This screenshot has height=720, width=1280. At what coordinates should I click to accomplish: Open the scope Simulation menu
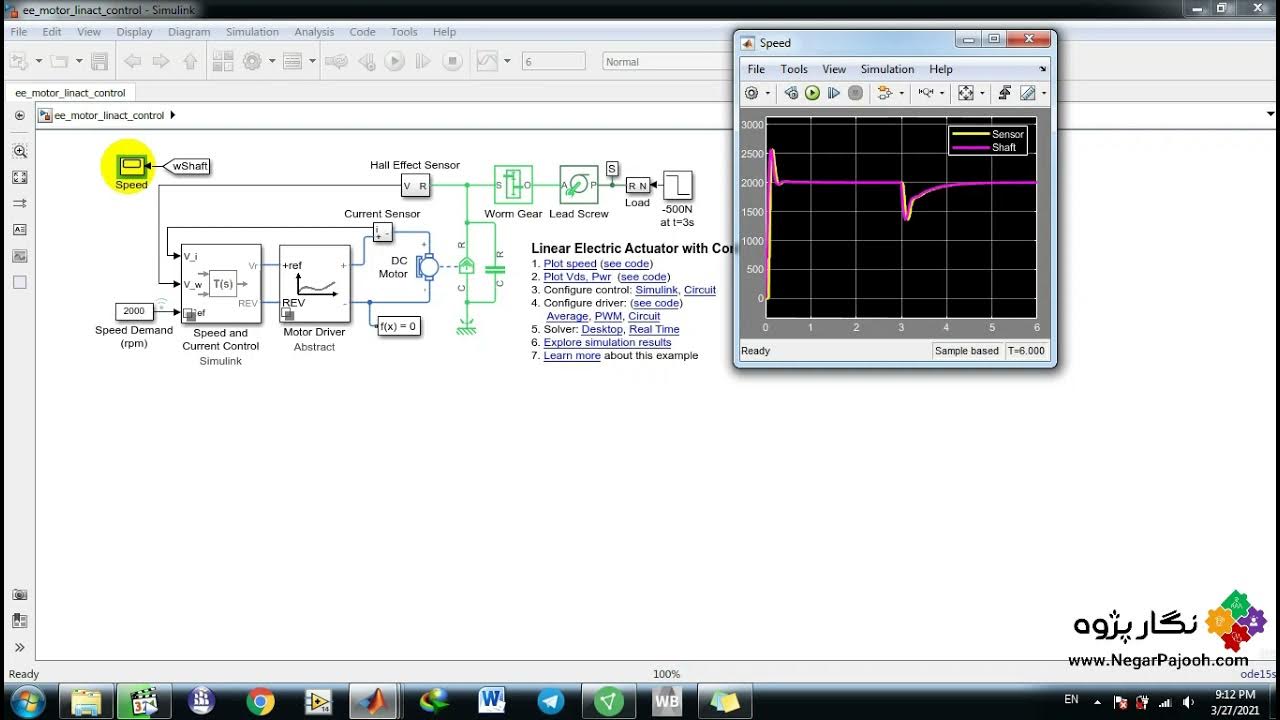[x=887, y=69]
